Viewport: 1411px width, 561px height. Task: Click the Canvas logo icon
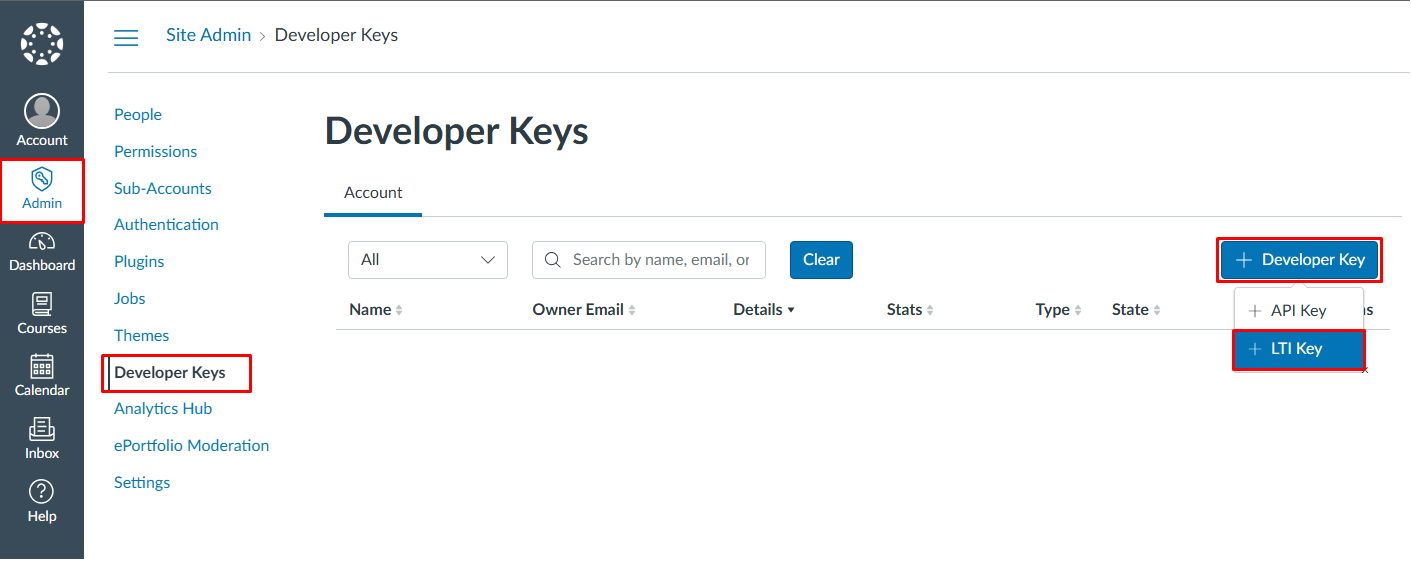pyautogui.click(x=42, y=46)
